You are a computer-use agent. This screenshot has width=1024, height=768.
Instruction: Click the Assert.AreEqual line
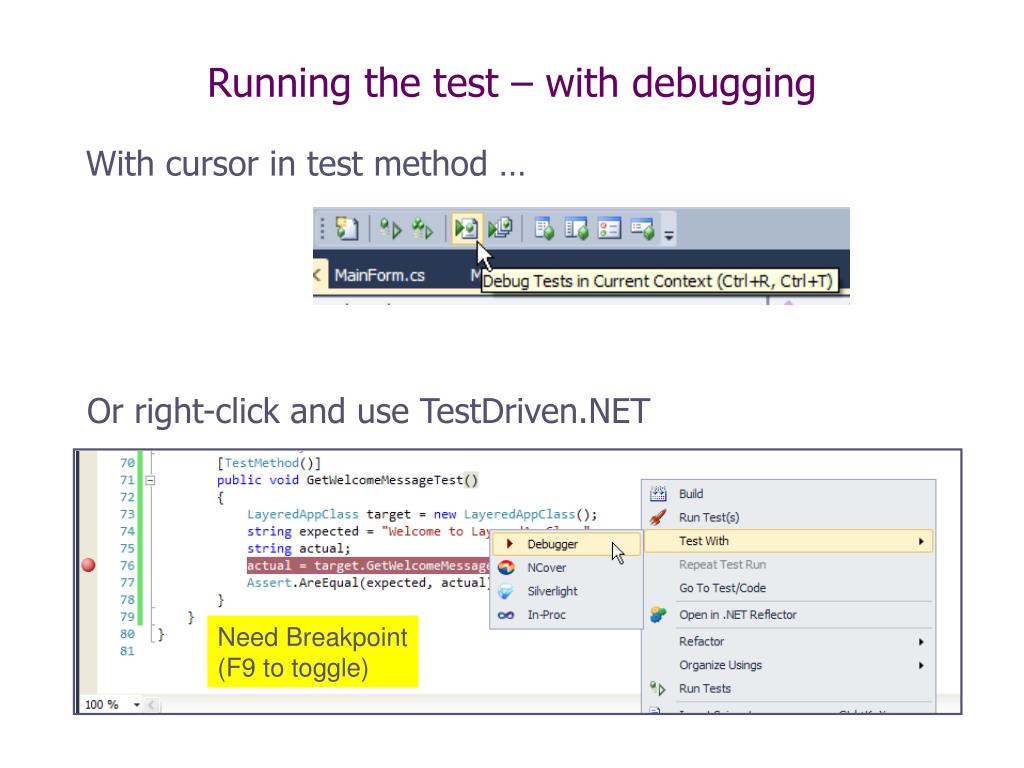point(368,583)
